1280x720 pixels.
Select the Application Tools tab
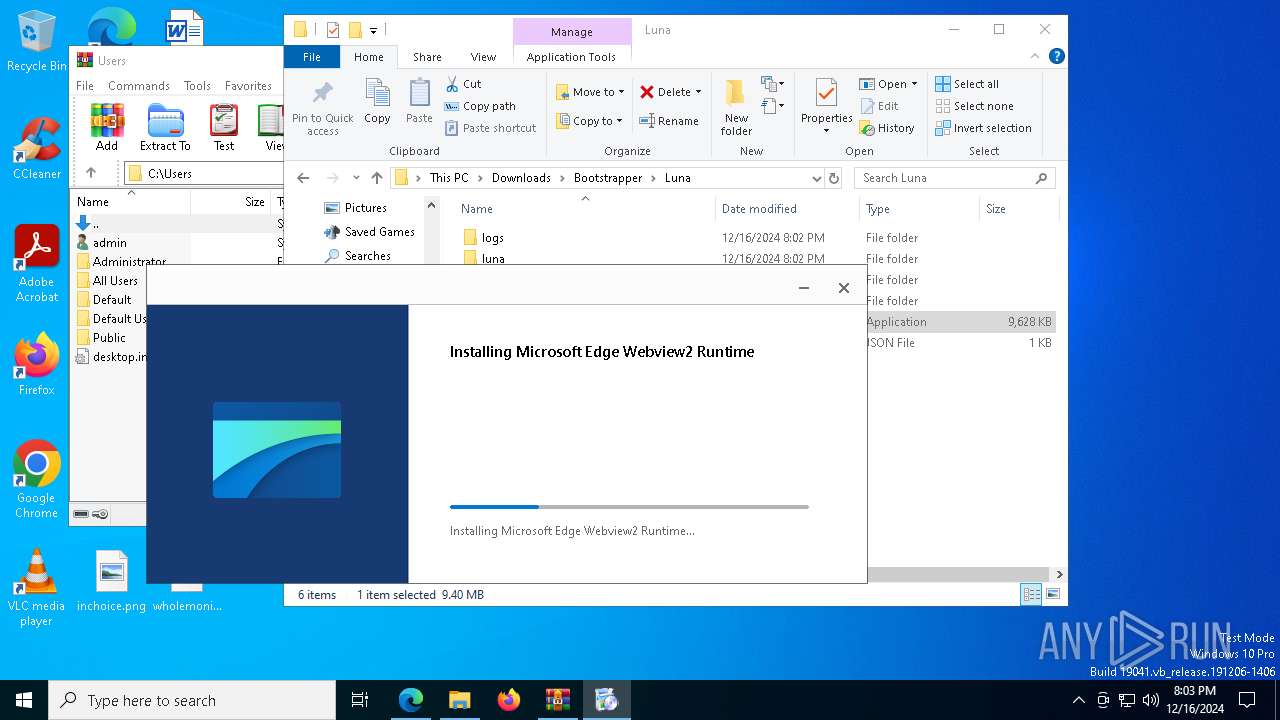click(571, 57)
